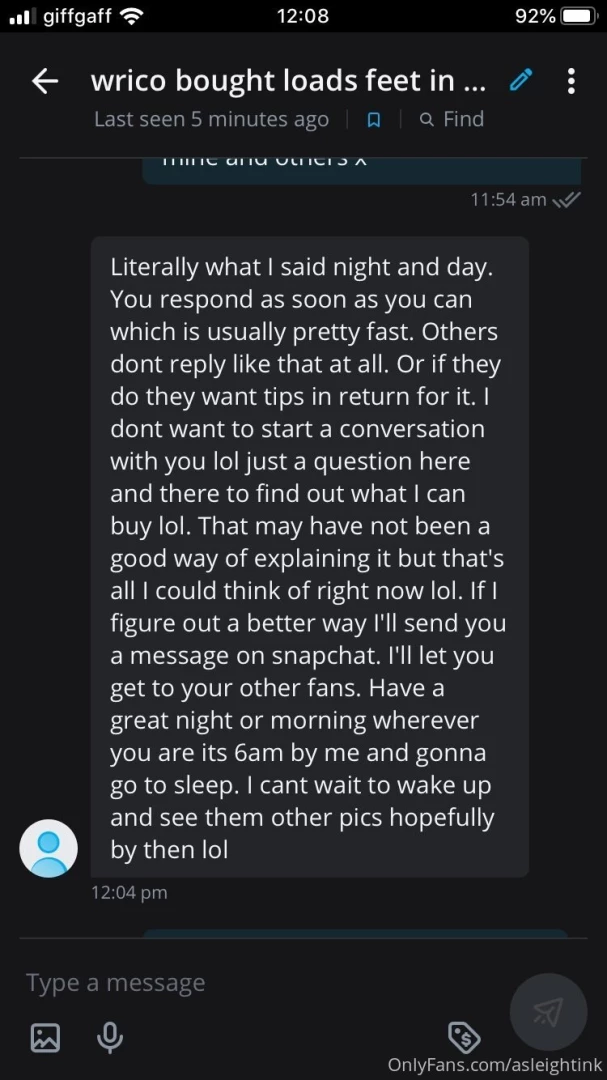The height and width of the screenshot is (1080, 607).
Task: Tap the 11:54 am message timestamp
Action: pyautogui.click(x=508, y=199)
